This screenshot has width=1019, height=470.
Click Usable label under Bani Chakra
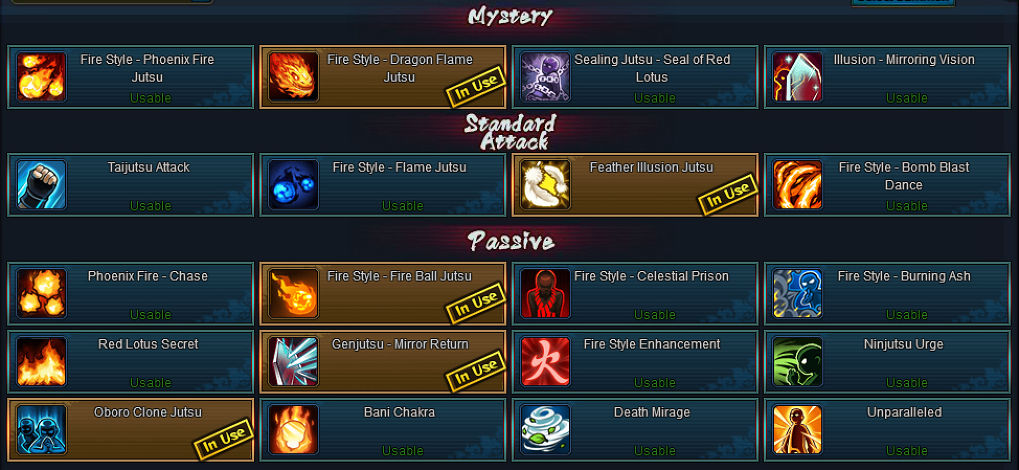pyautogui.click(x=402, y=450)
